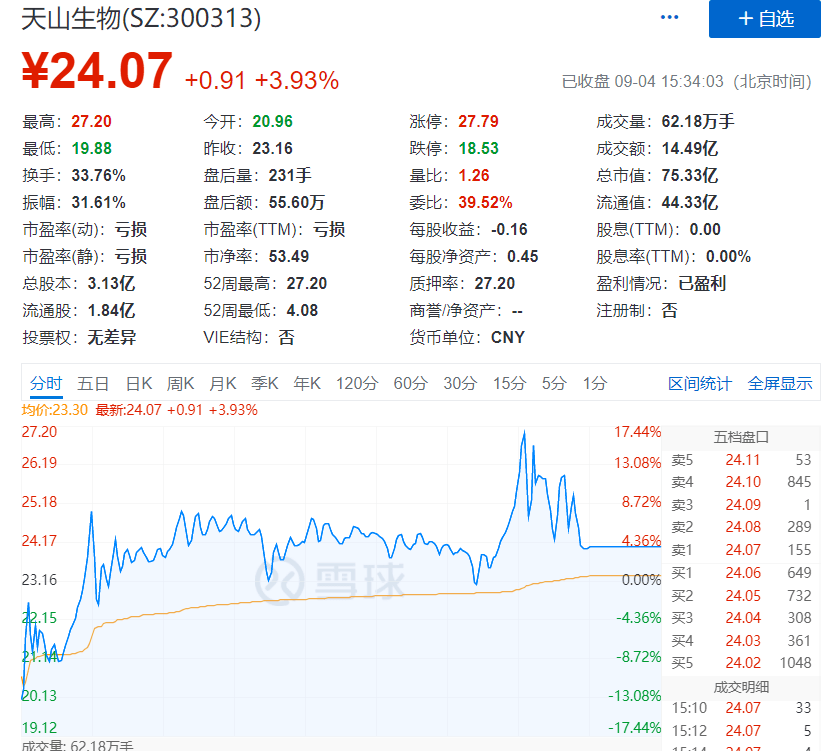Viewport: 837px width, 751px height.
Task: Open the 区间统计 link
Action: (x=700, y=383)
